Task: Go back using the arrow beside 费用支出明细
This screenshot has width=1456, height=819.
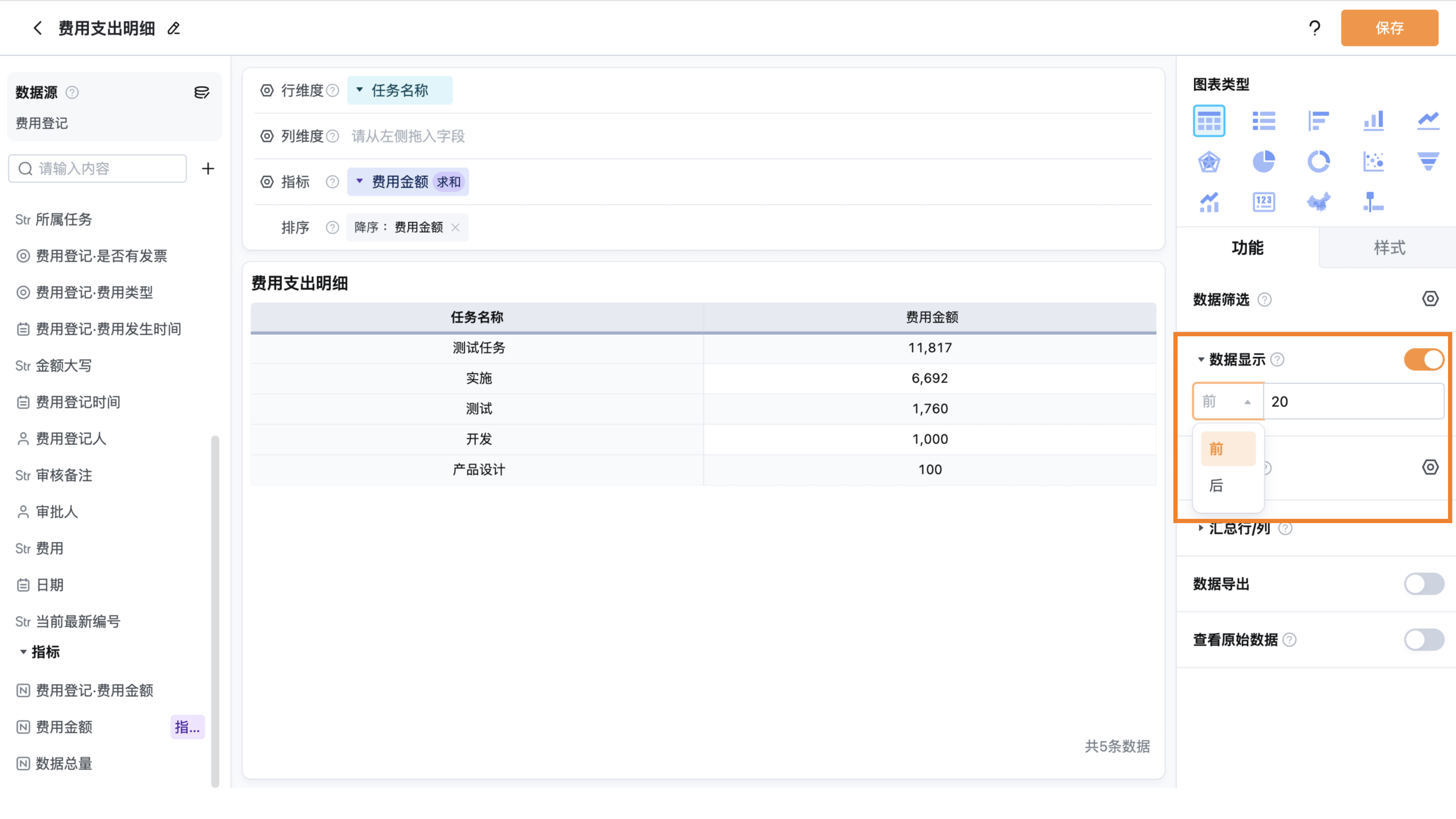Action: tap(38, 28)
